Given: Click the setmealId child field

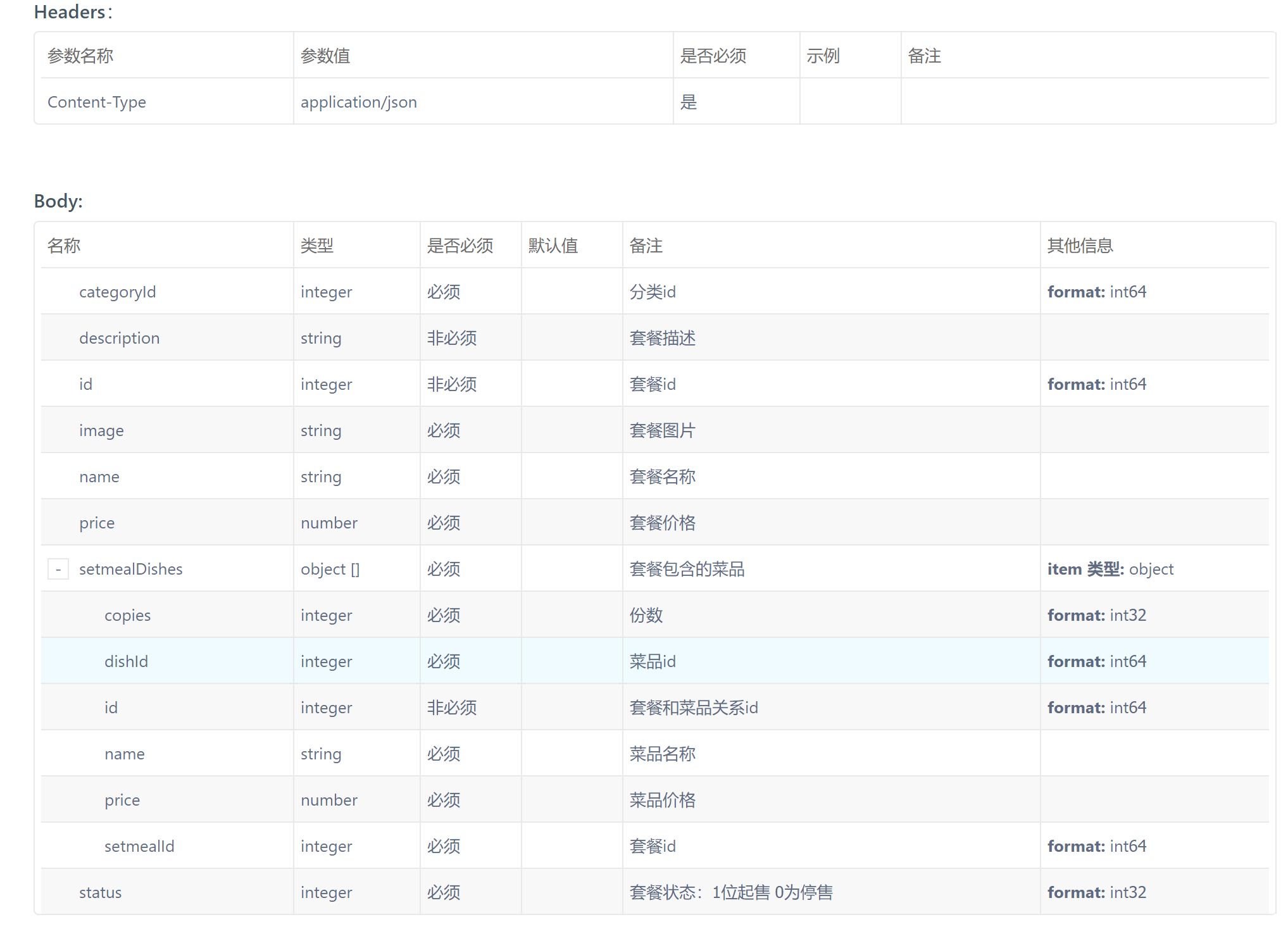Looking at the screenshot, I should [x=139, y=846].
